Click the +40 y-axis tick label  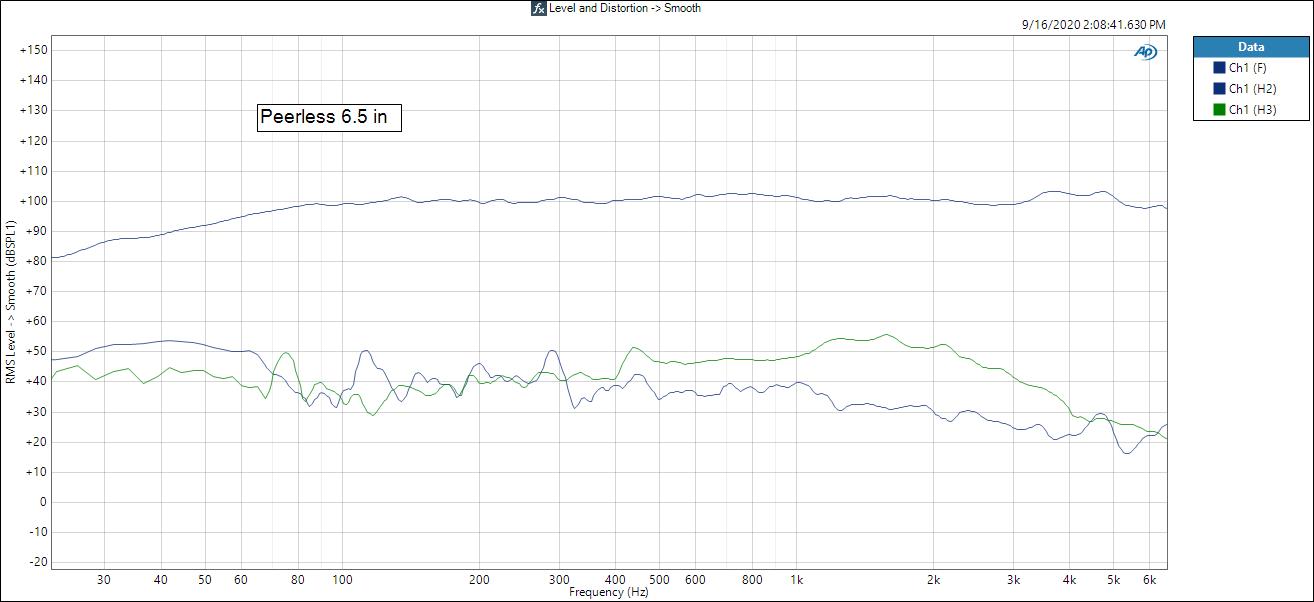pos(36,382)
